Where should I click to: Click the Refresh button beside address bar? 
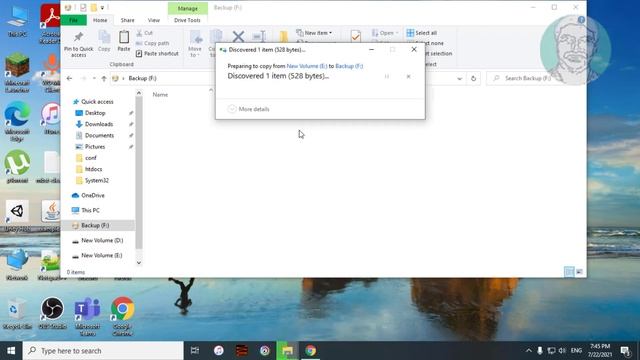(x=473, y=78)
